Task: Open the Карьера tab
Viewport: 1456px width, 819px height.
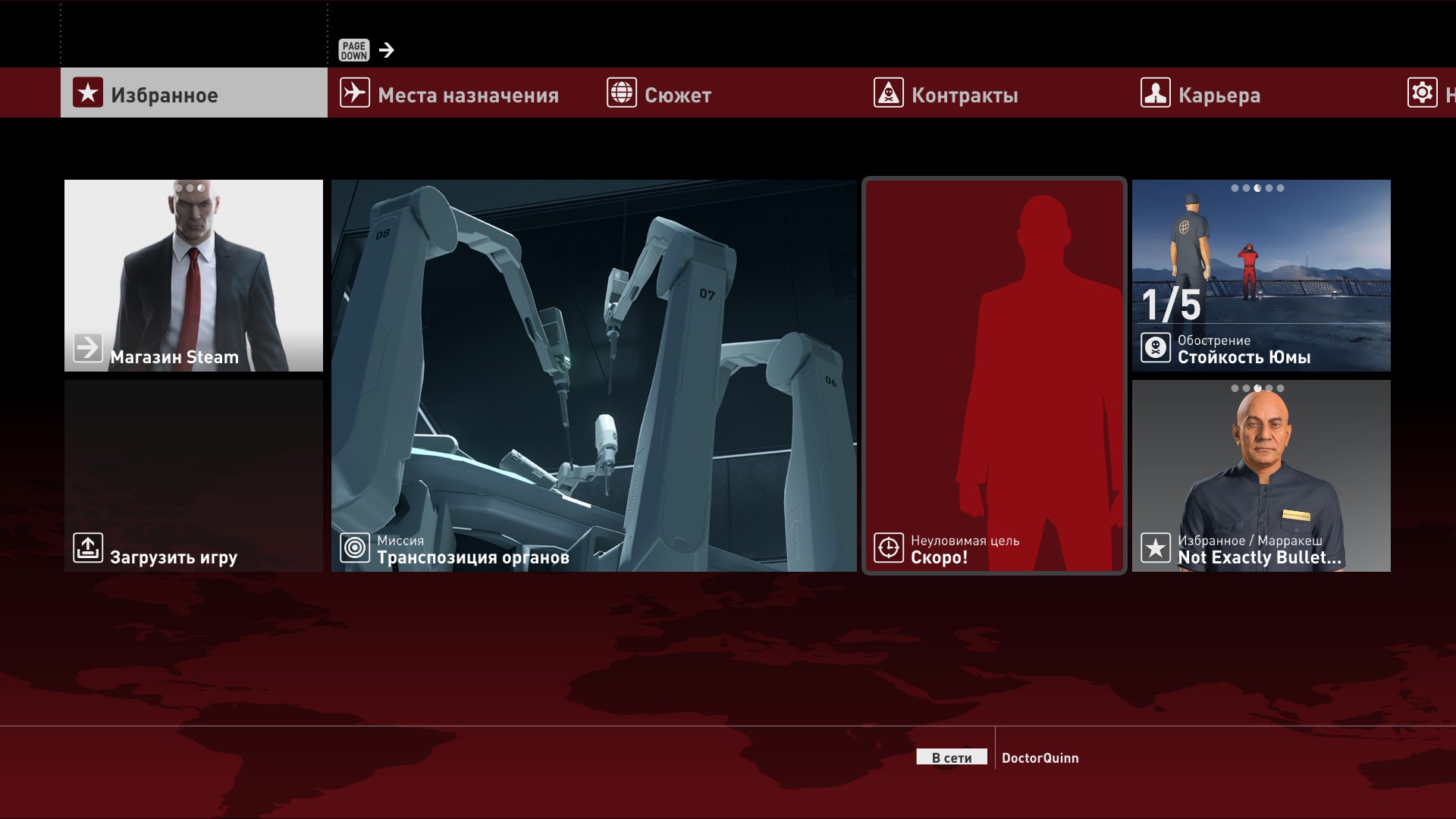Action: (x=1262, y=93)
